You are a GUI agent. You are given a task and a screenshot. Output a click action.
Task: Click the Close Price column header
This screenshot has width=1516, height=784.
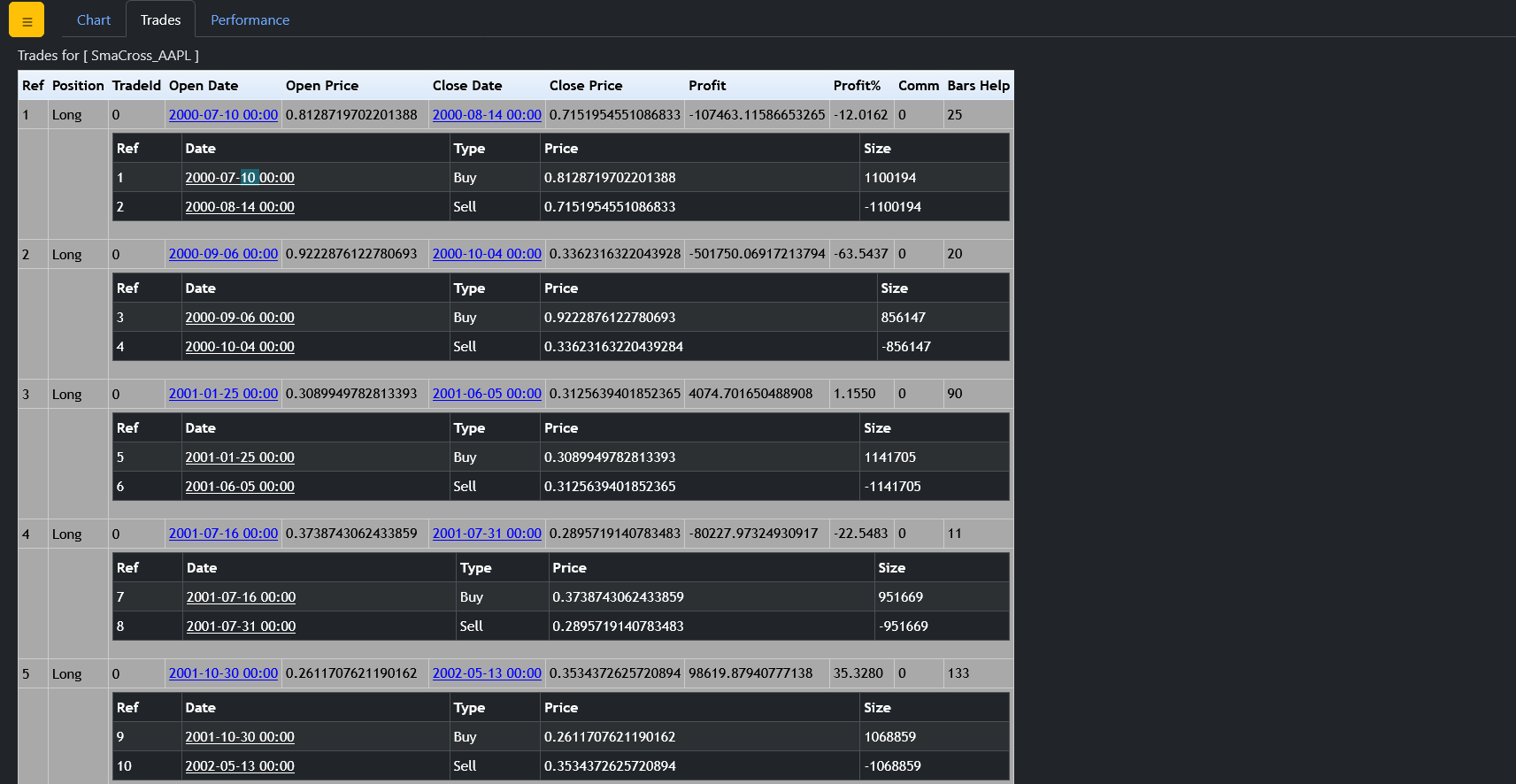tap(586, 86)
